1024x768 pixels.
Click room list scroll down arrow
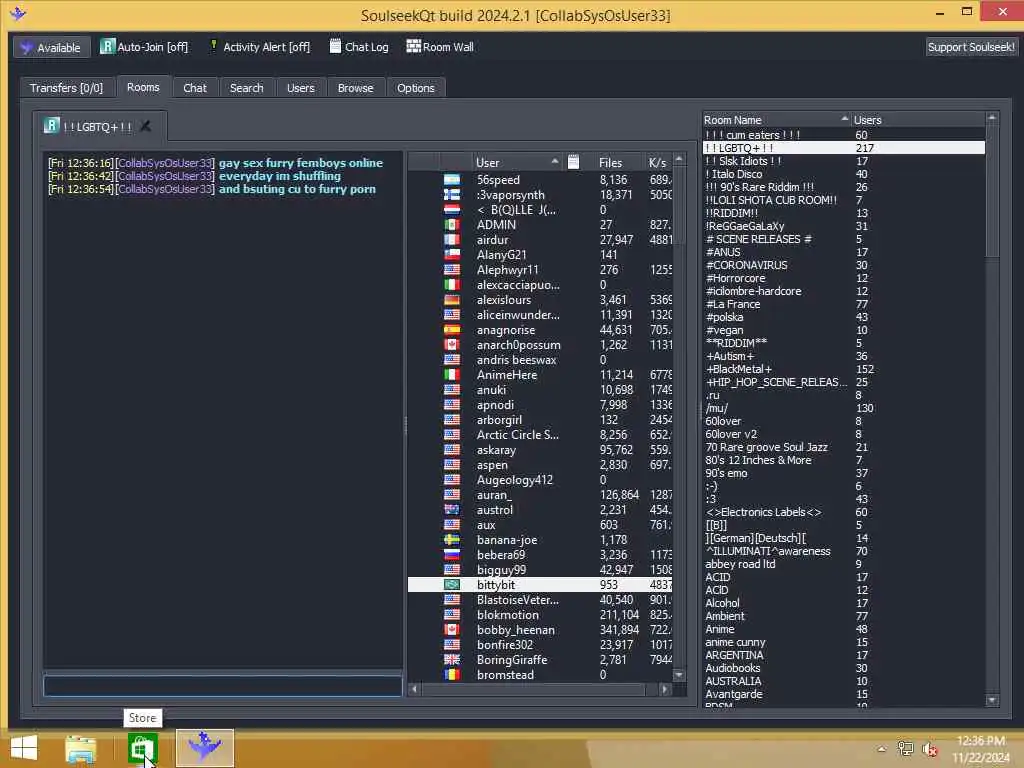[x=992, y=700]
